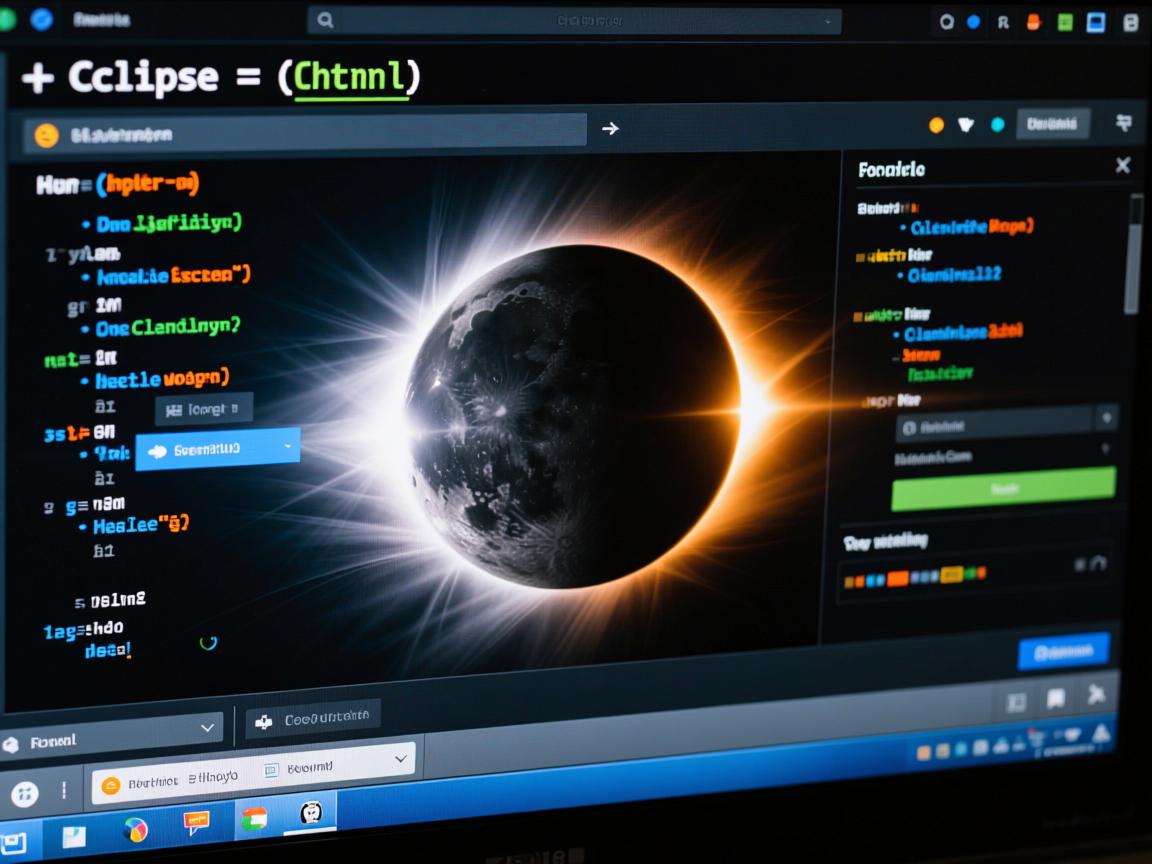This screenshot has height=864, width=1152.
Task: Click the smiley emoji icon in the search field
Action: pos(44,131)
